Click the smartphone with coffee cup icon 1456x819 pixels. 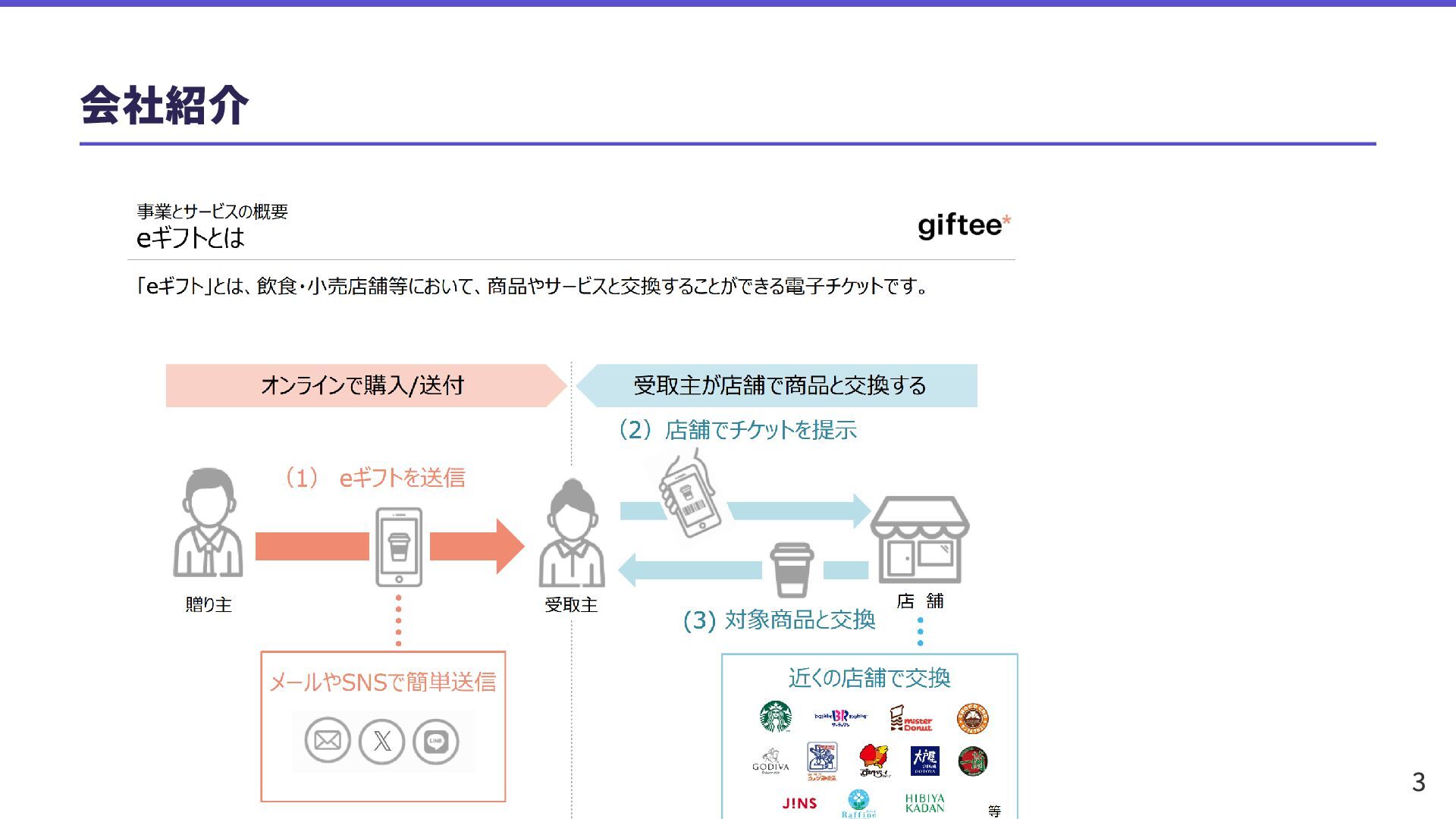click(x=399, y=547)
